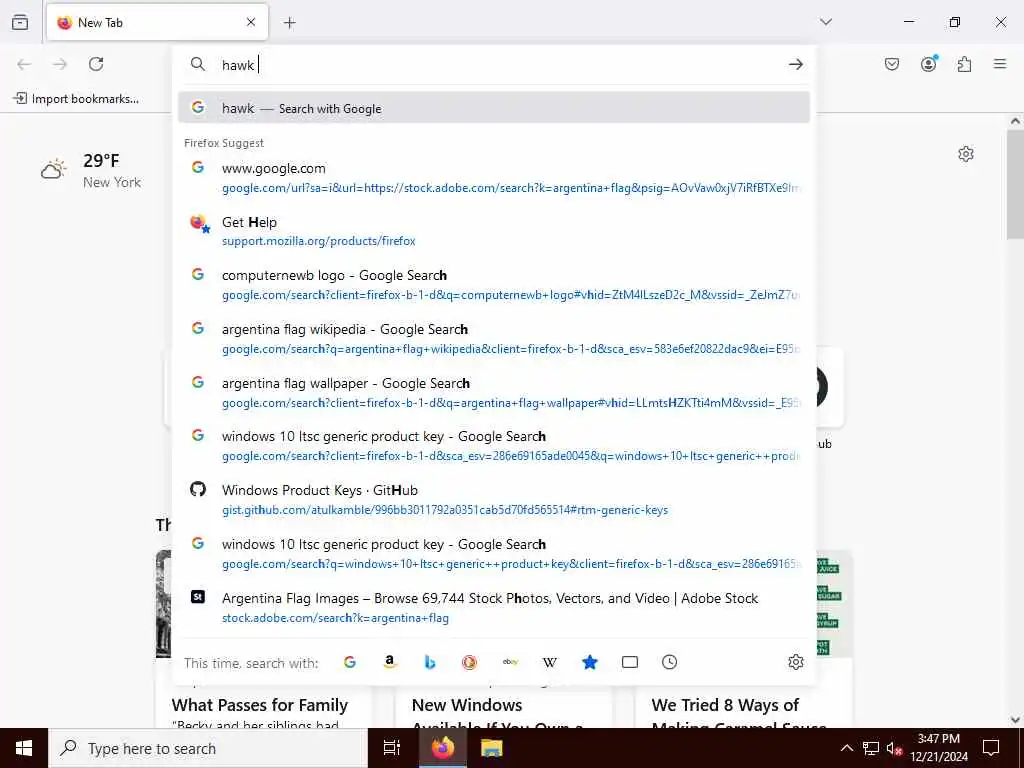Open new tab personalize gear icon
The image size is (1024, 768).
click(966, 154)
